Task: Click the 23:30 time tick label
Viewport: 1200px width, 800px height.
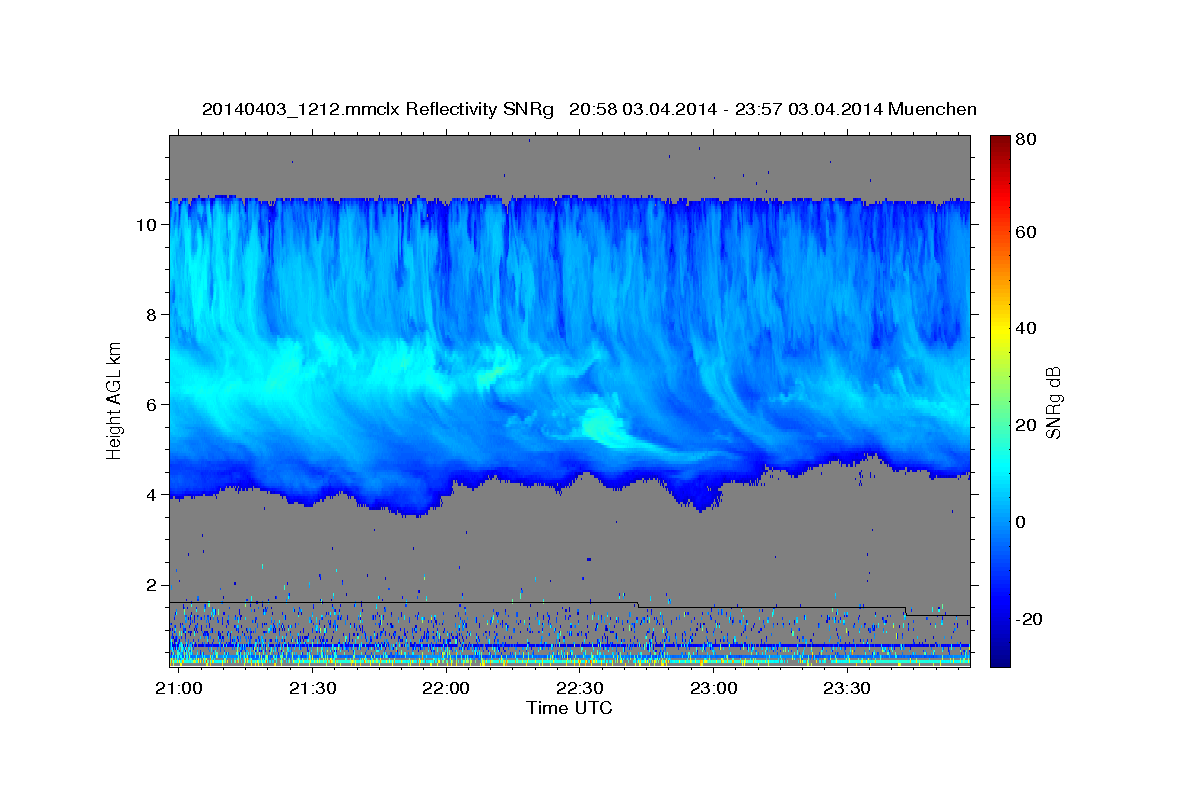Action: (847, 689)
